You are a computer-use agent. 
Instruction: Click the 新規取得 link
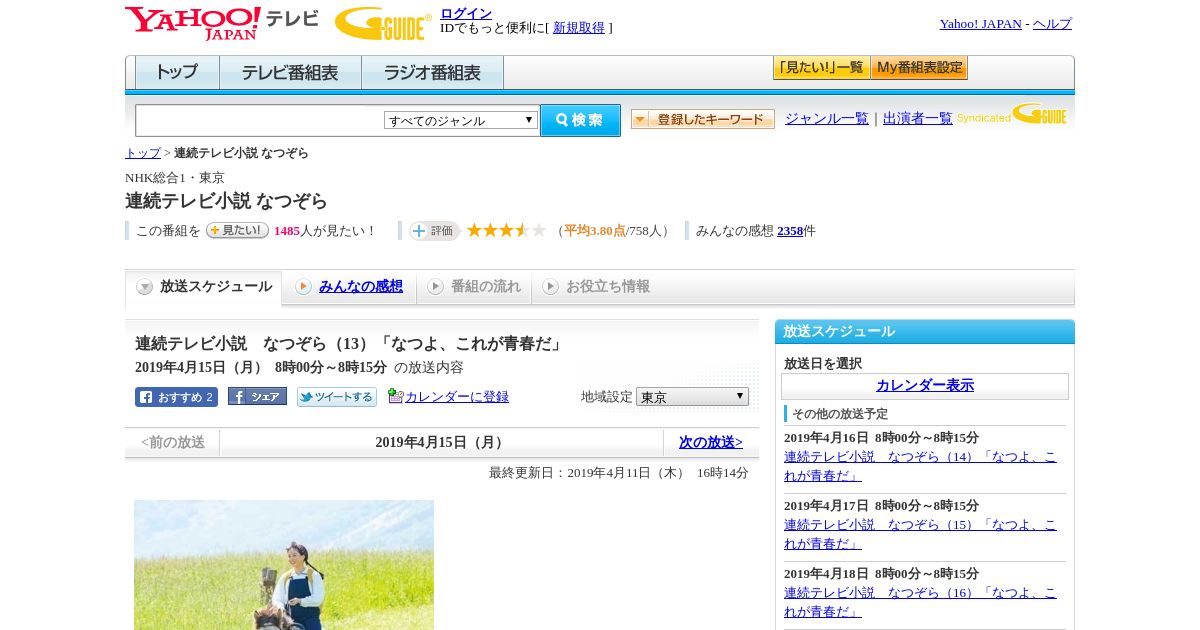tap(579, 28)
